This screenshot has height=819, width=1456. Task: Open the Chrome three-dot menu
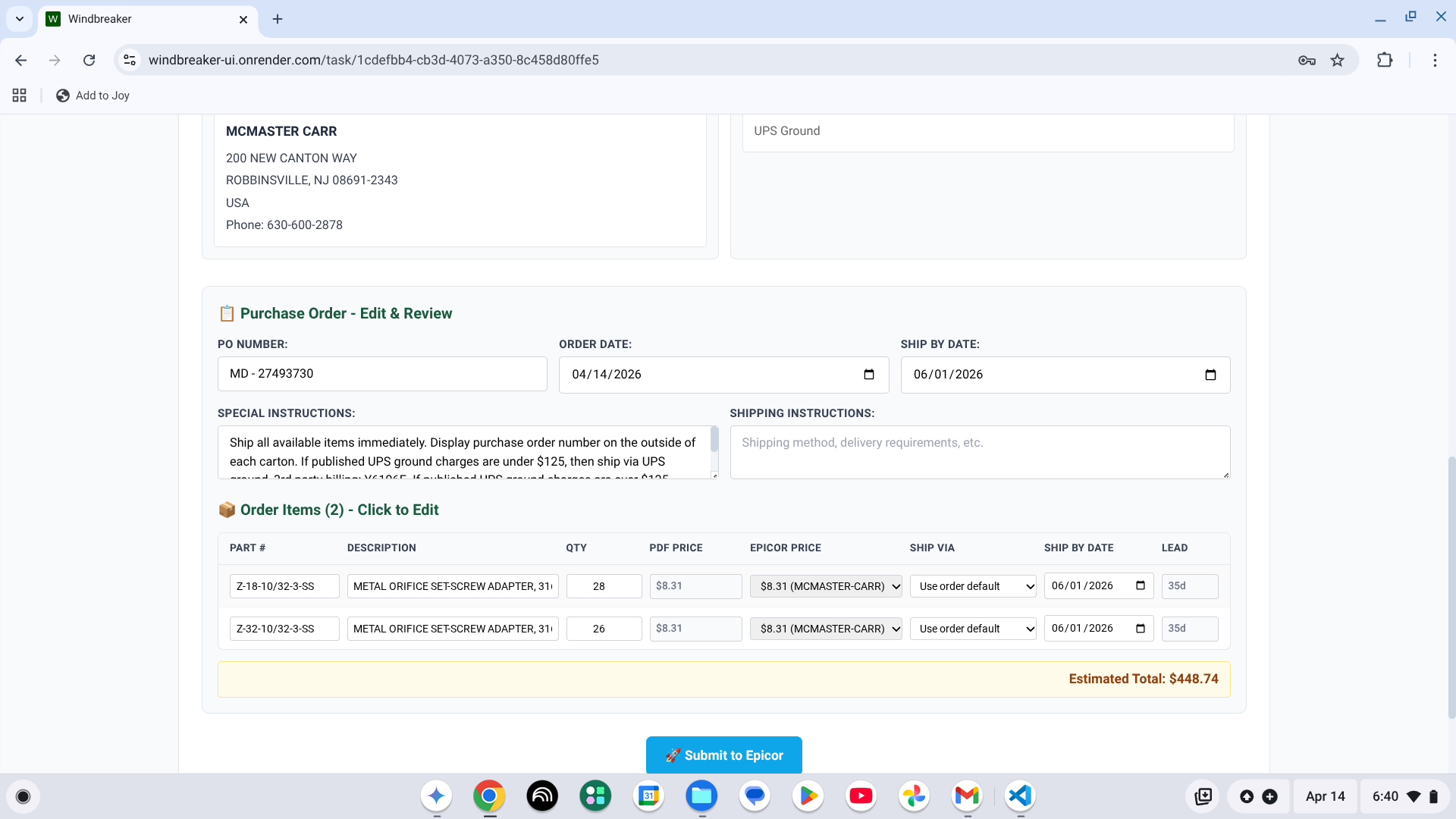tap(1435, 60)
